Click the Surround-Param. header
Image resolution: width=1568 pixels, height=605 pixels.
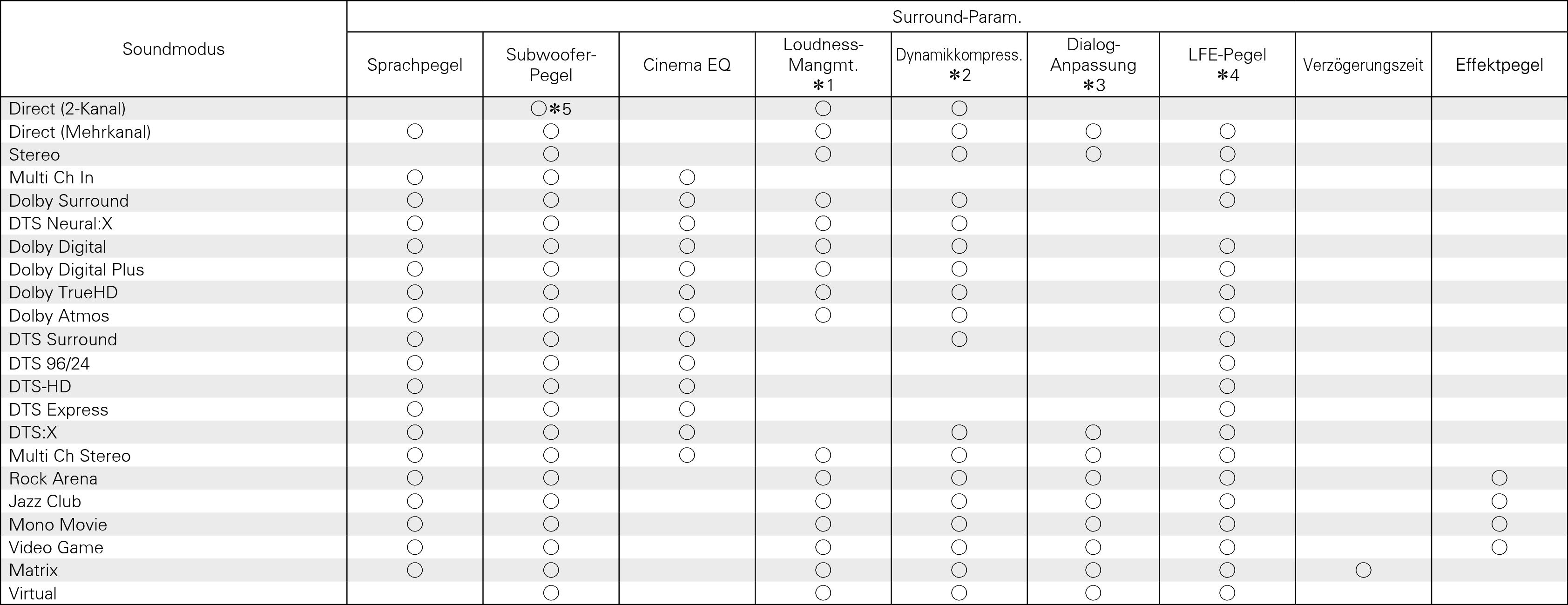[956, 17]
